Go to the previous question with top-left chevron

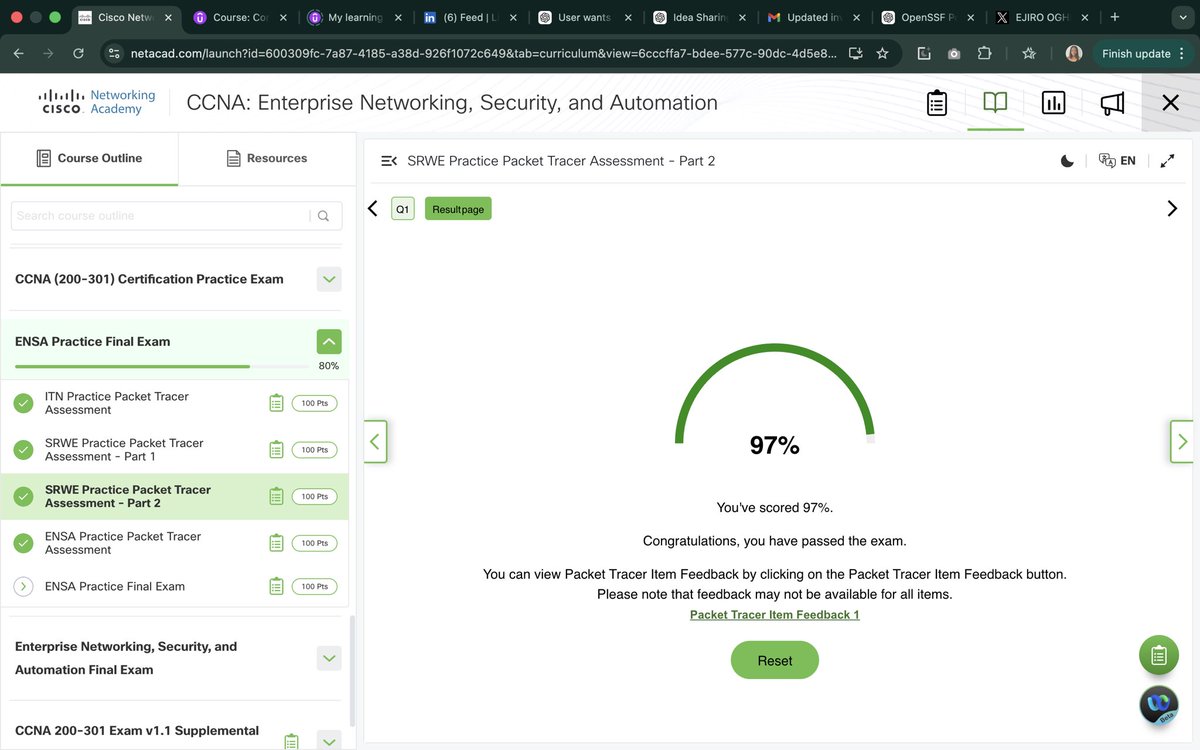373,208
